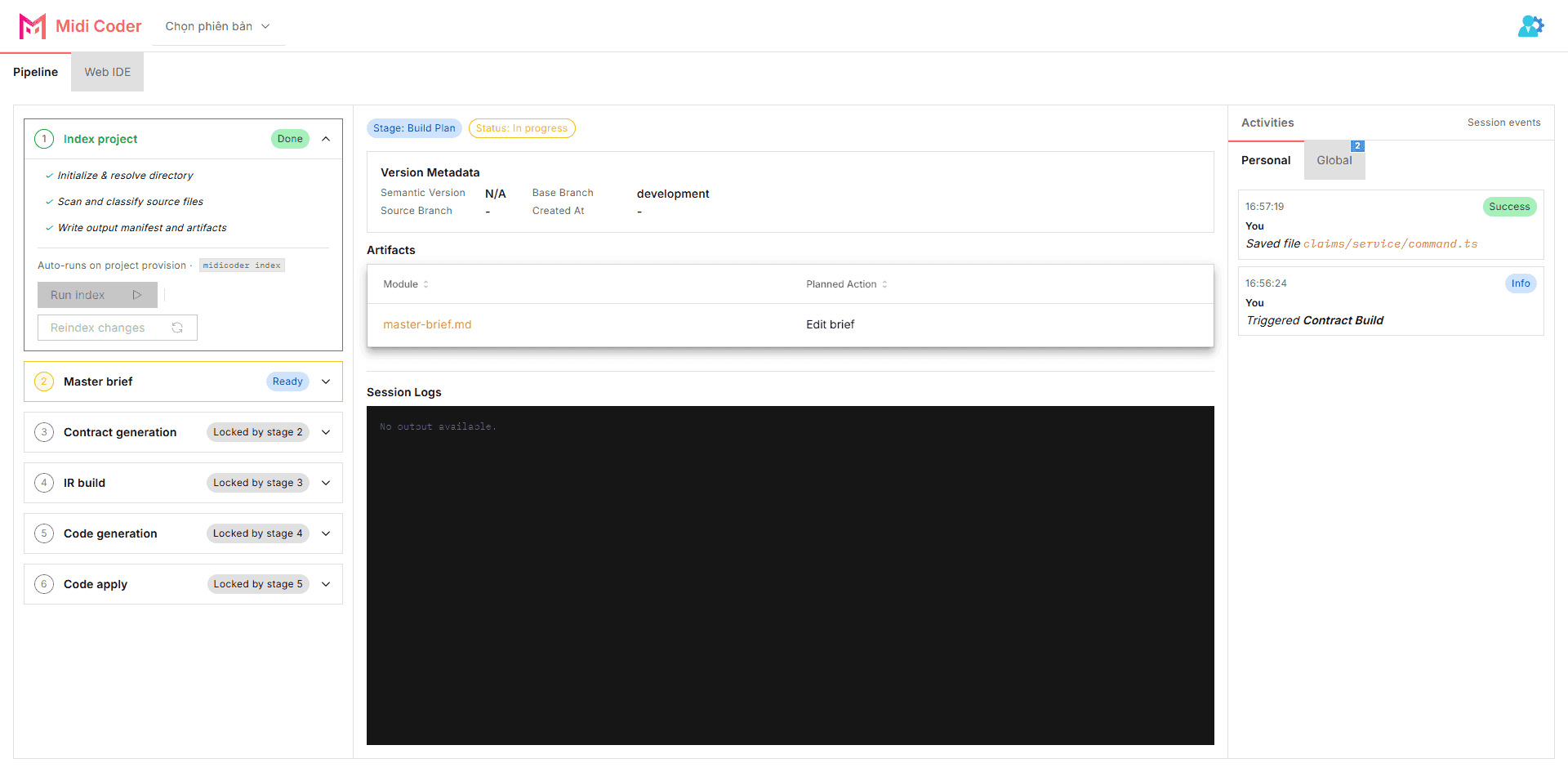The width and height of the screenshot is (1568, 772).
Task: Click the Global tab notification badge
Action: pos(1357,146)
